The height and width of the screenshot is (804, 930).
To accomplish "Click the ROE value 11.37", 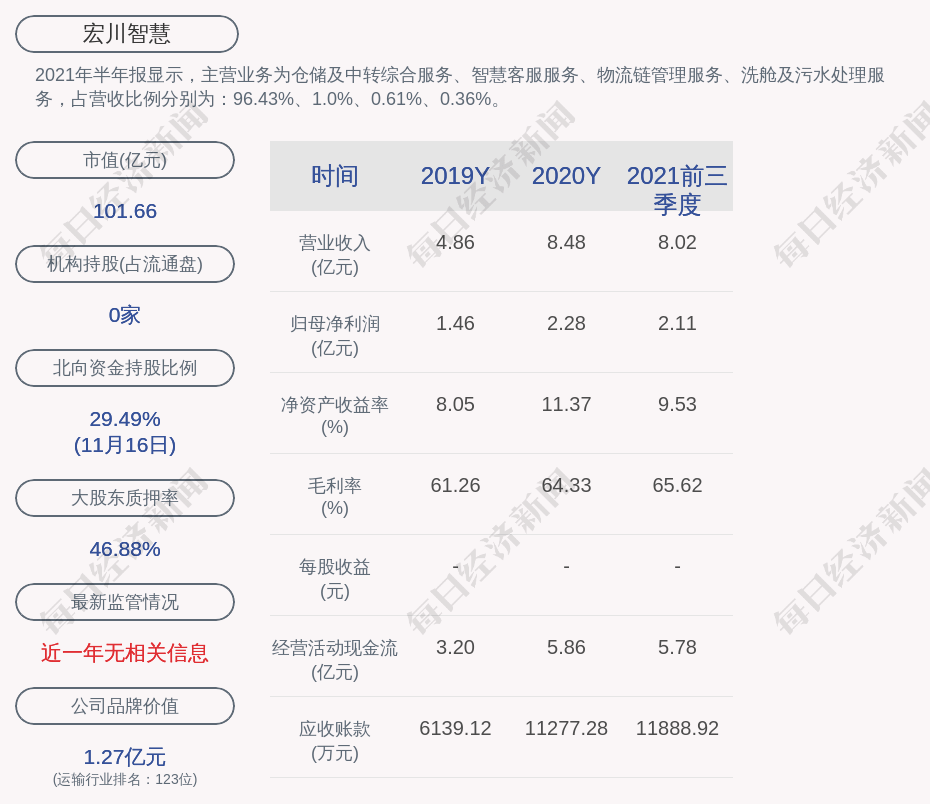I will click(566, 404).
